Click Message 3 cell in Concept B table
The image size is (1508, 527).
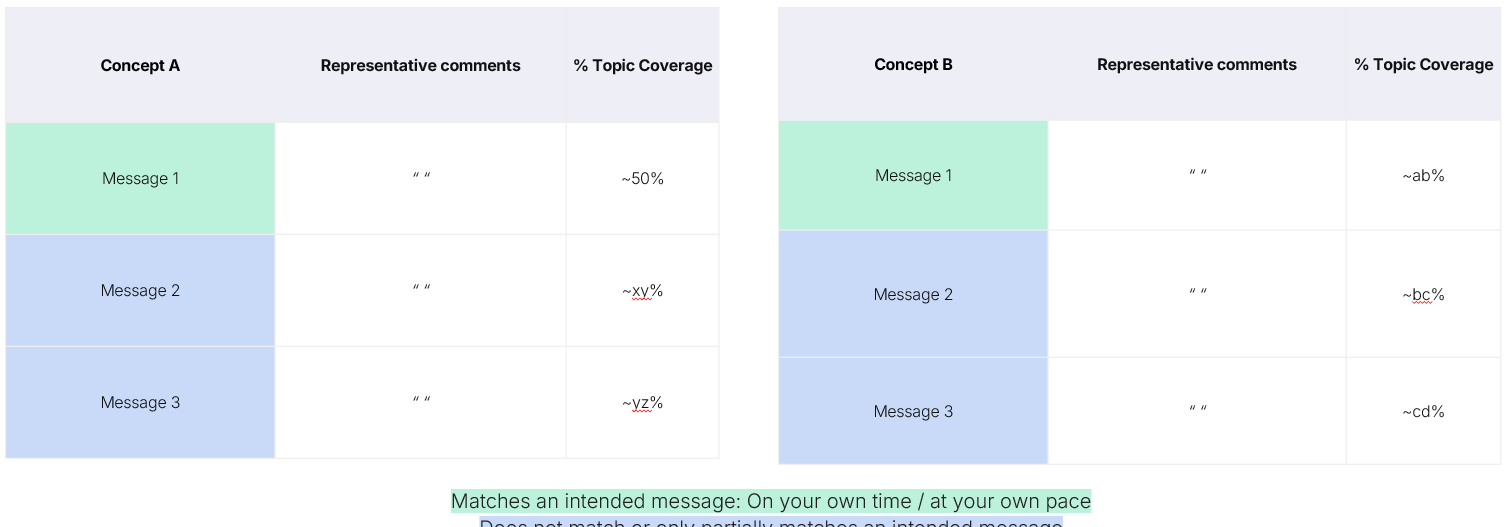point(913,412)
